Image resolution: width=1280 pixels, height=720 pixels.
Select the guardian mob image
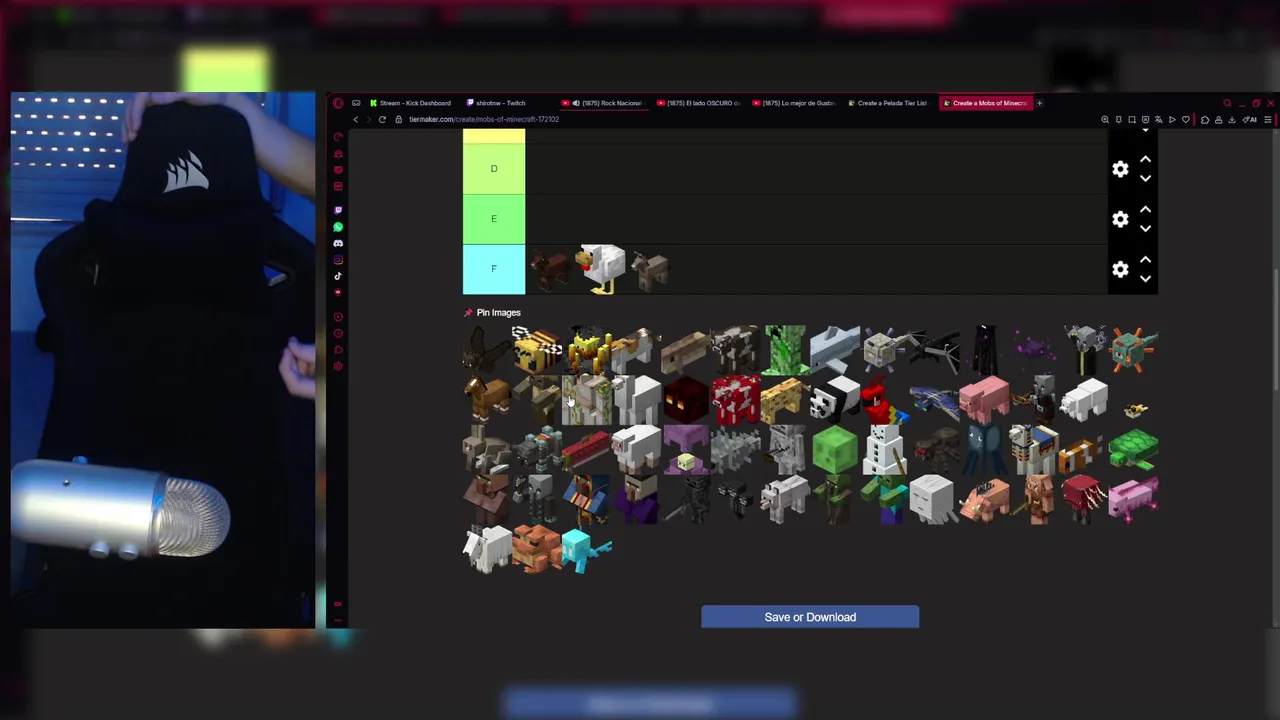pyautogui.click(x=1133, y=349)
